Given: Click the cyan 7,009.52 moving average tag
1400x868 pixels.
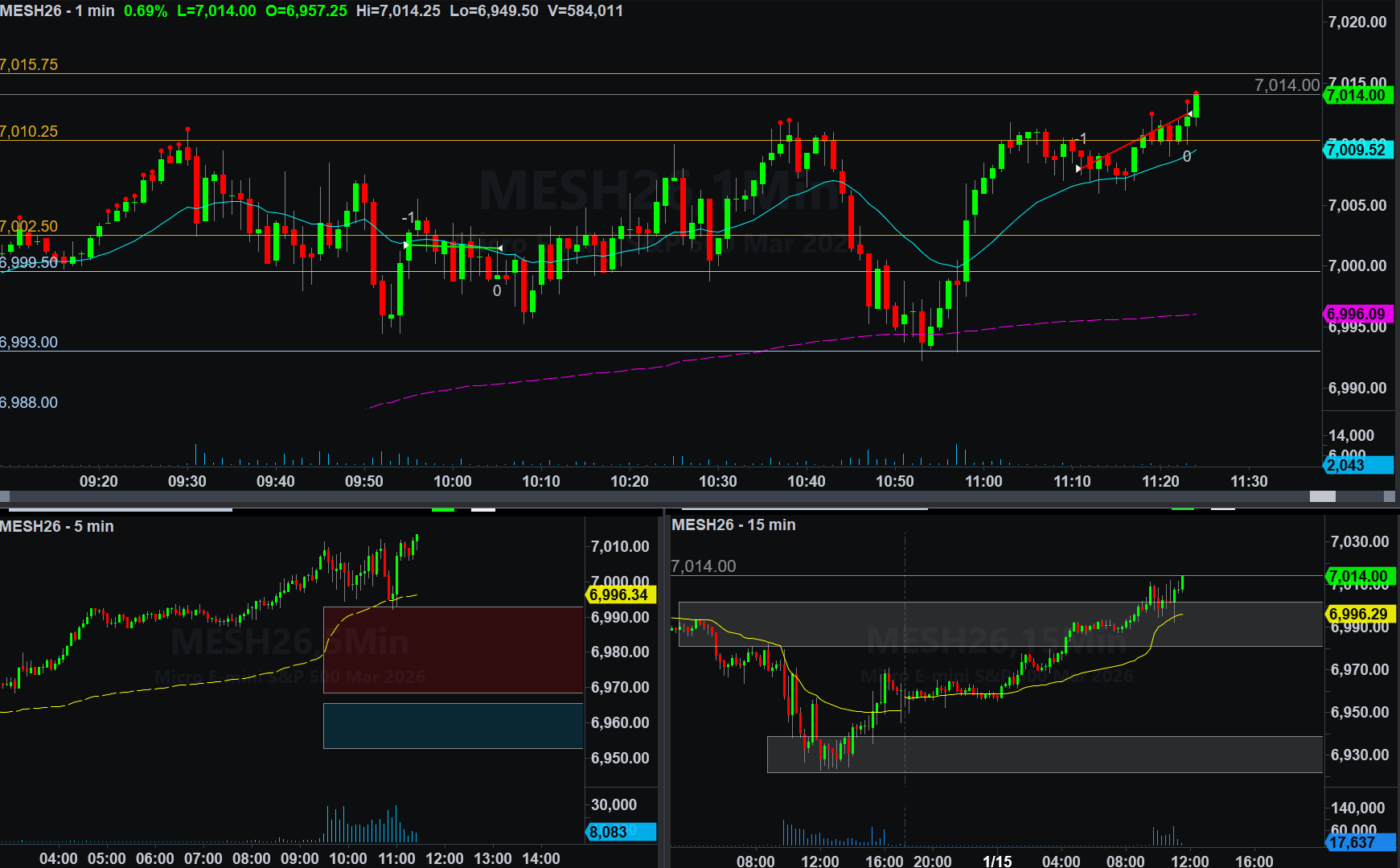Looking at the screenshot, I should (x=1357, y=150).
